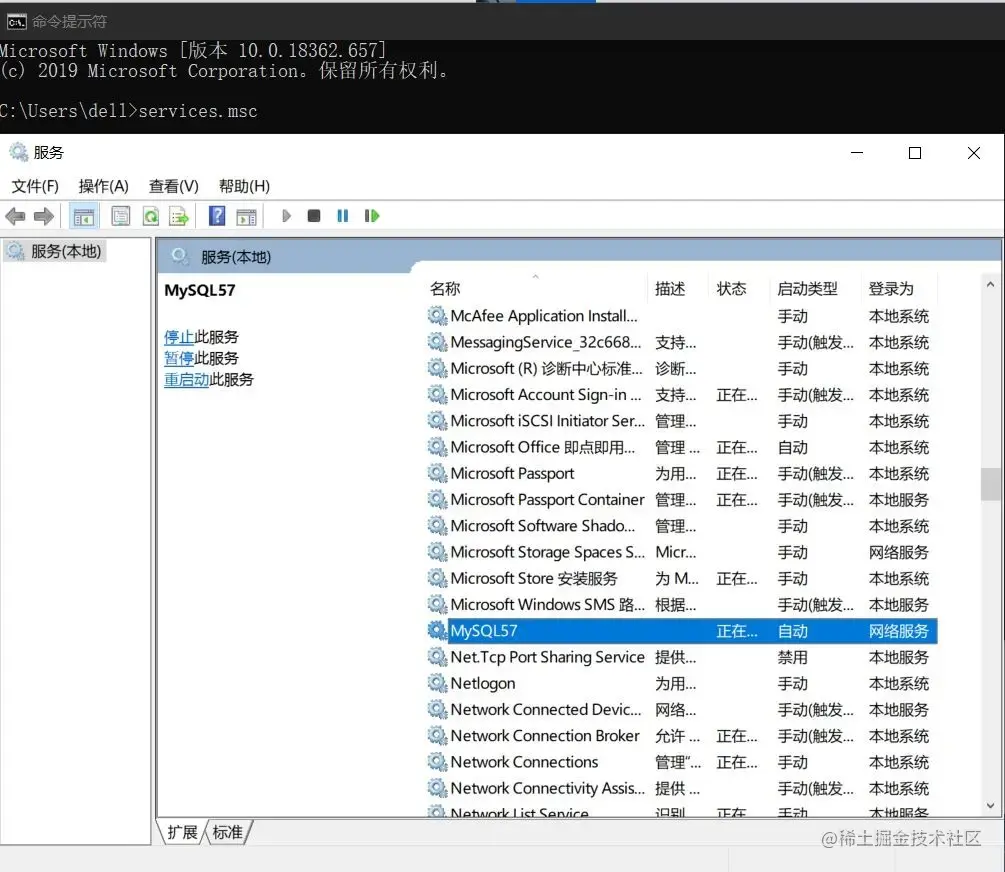Select the Microsoft Passport service row
The image size is (1005, 872).
pos(682,473)
